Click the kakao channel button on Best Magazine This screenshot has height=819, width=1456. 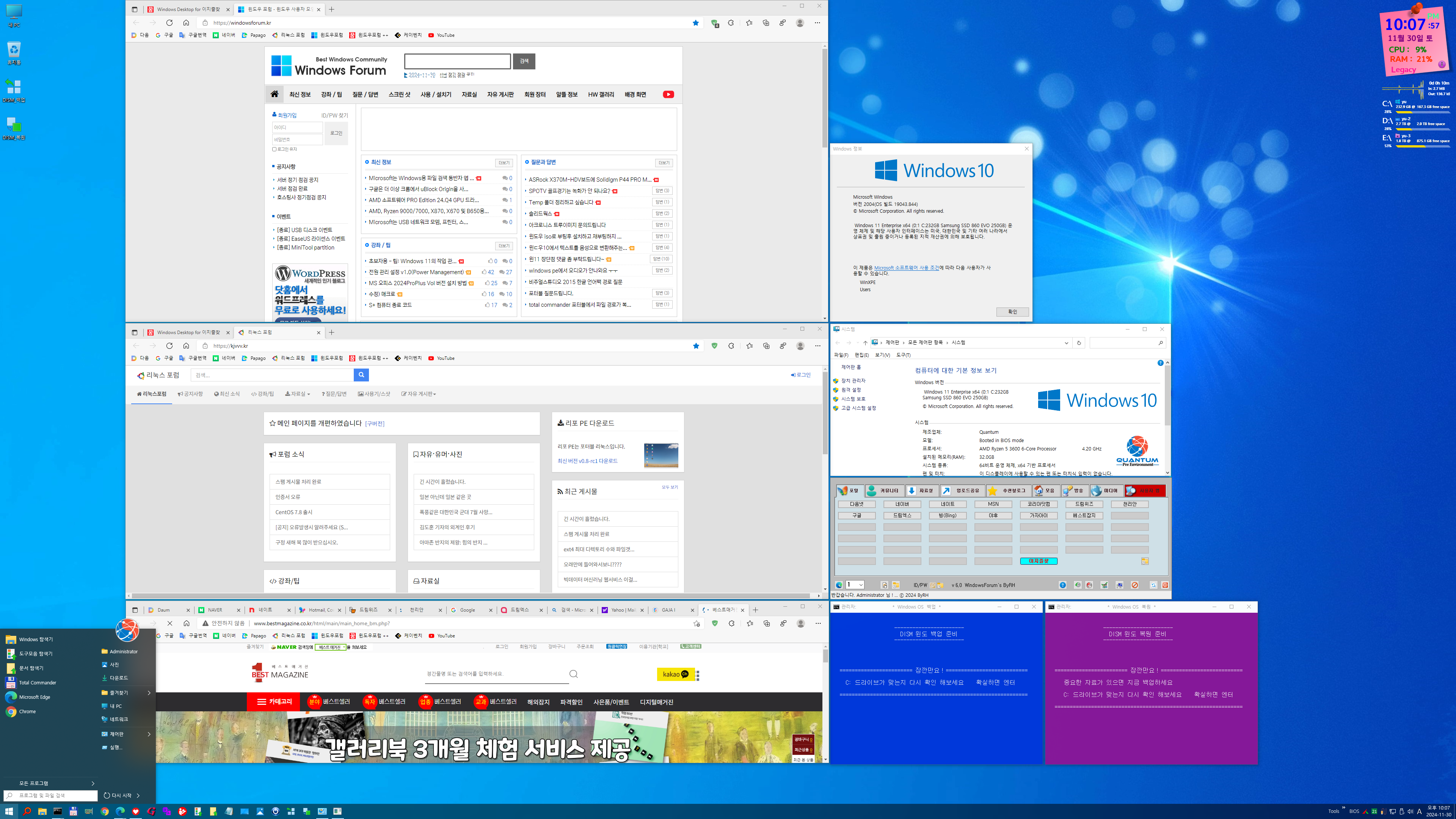point(675,674)
